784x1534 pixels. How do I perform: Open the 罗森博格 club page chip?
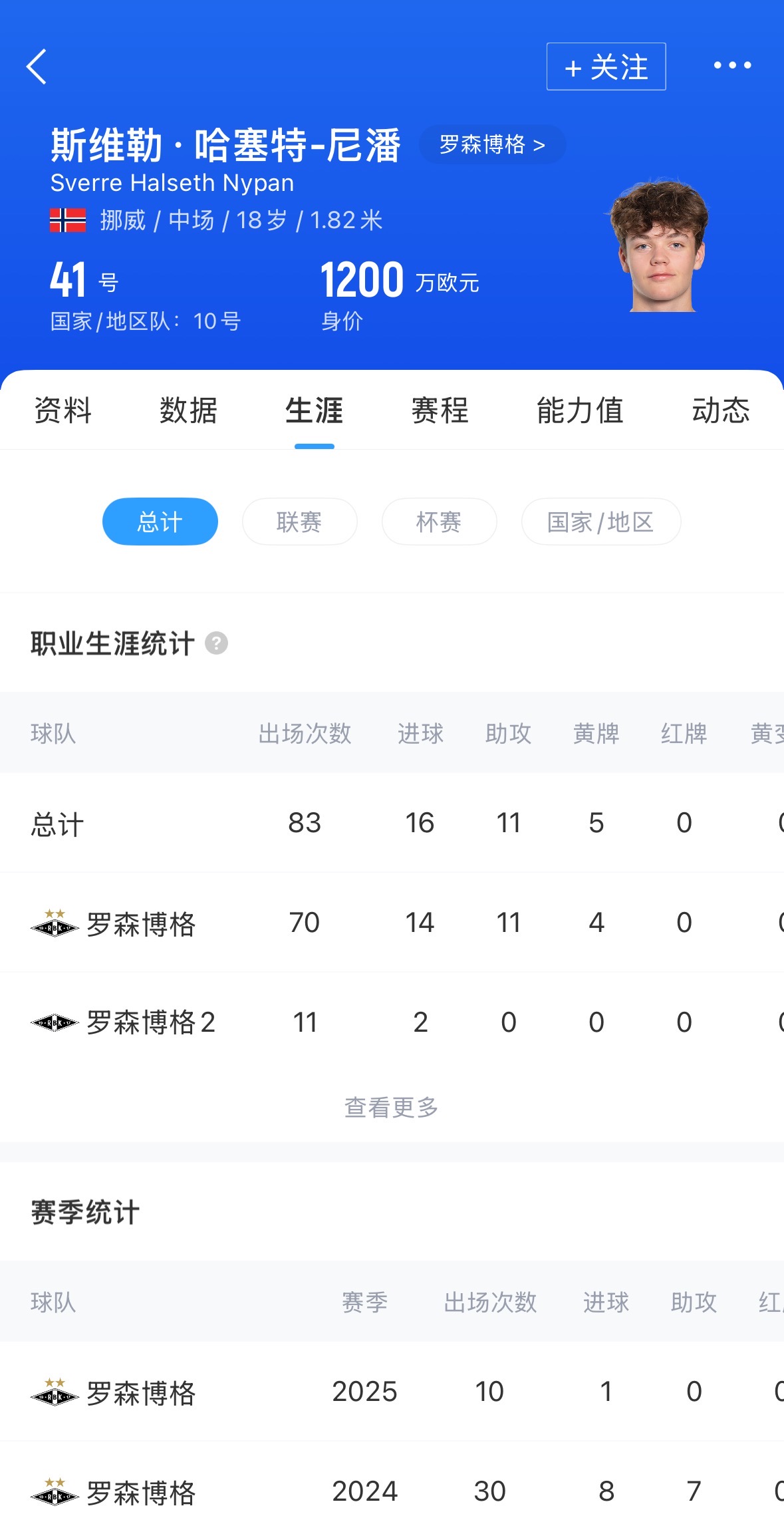pyautogui.click(x=492, y=144)
